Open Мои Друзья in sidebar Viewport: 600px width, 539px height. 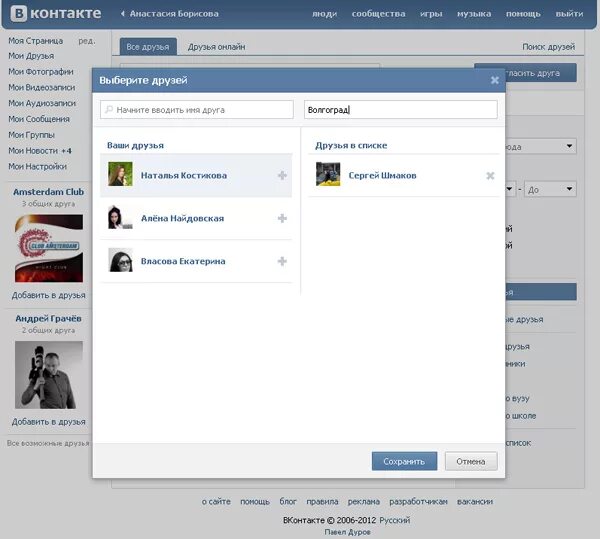(x=31, y=56)
